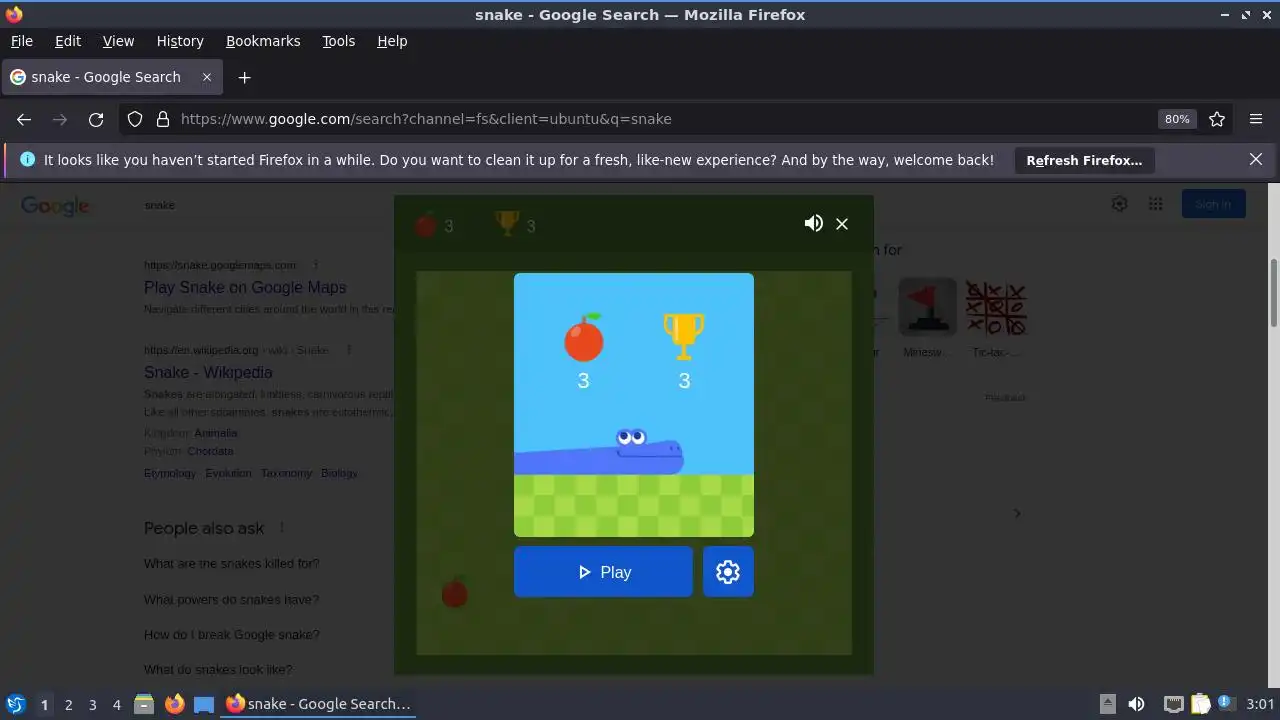Select the snake - Google Search tab
1280x720 pixels.
tap(105, 77)
